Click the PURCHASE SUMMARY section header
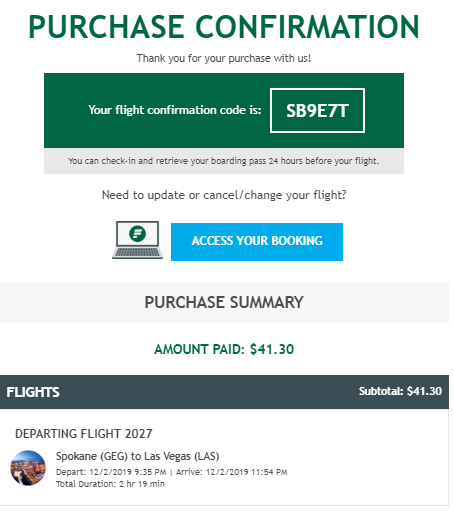The width and height of the screenshot is (454, 512). coord(224,303)
